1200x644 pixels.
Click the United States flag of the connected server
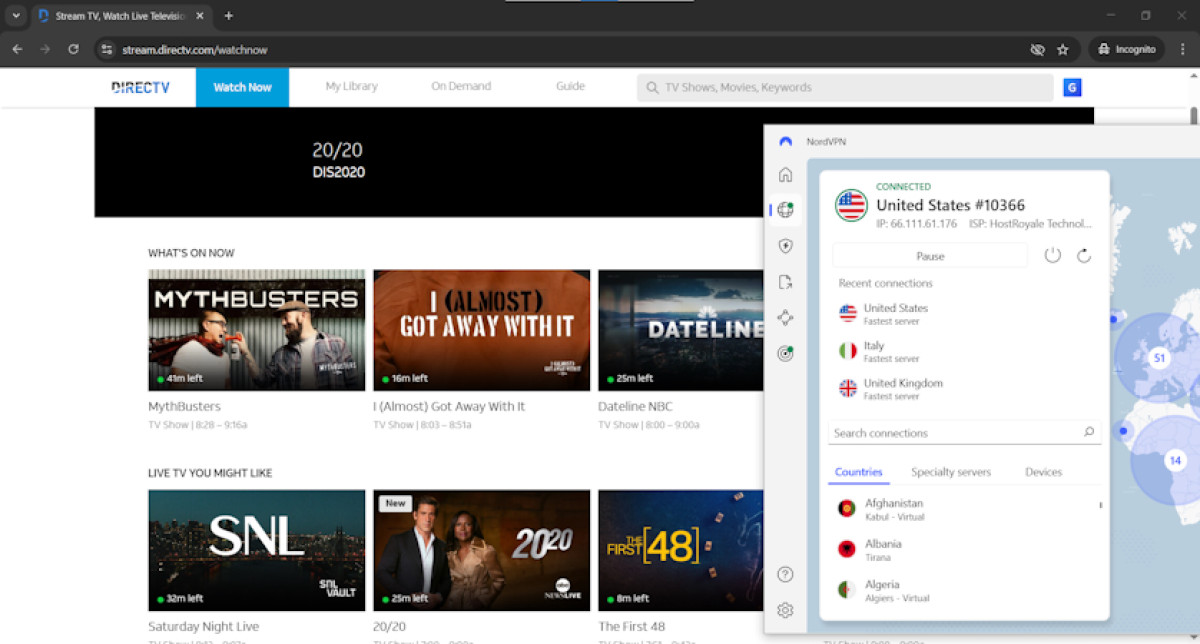point(851,205)
